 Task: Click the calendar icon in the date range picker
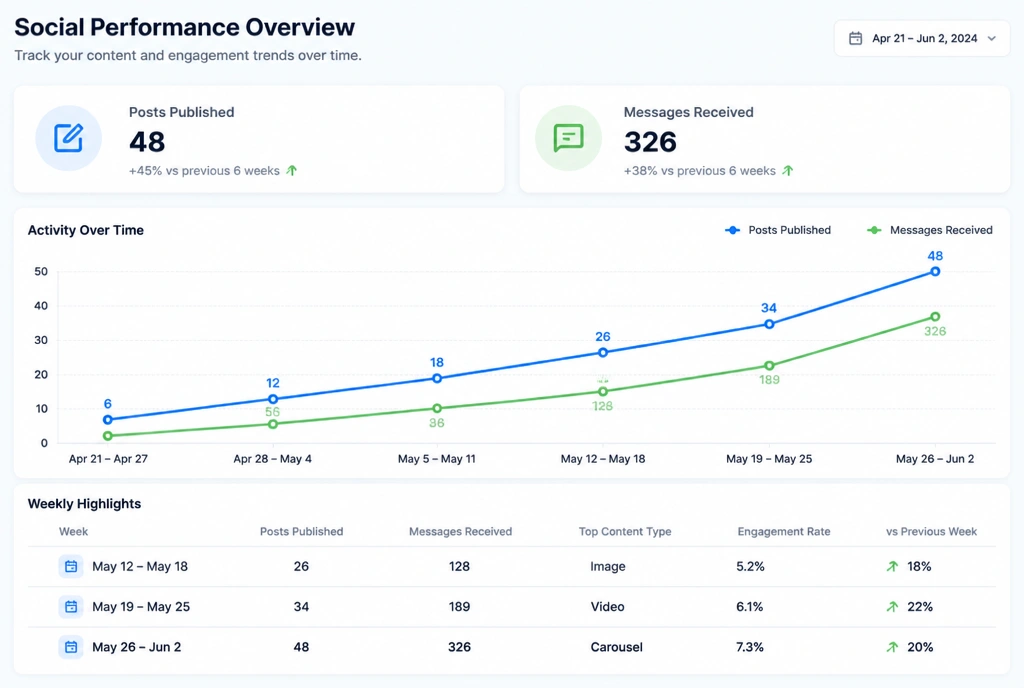click(x=855, y=39)
